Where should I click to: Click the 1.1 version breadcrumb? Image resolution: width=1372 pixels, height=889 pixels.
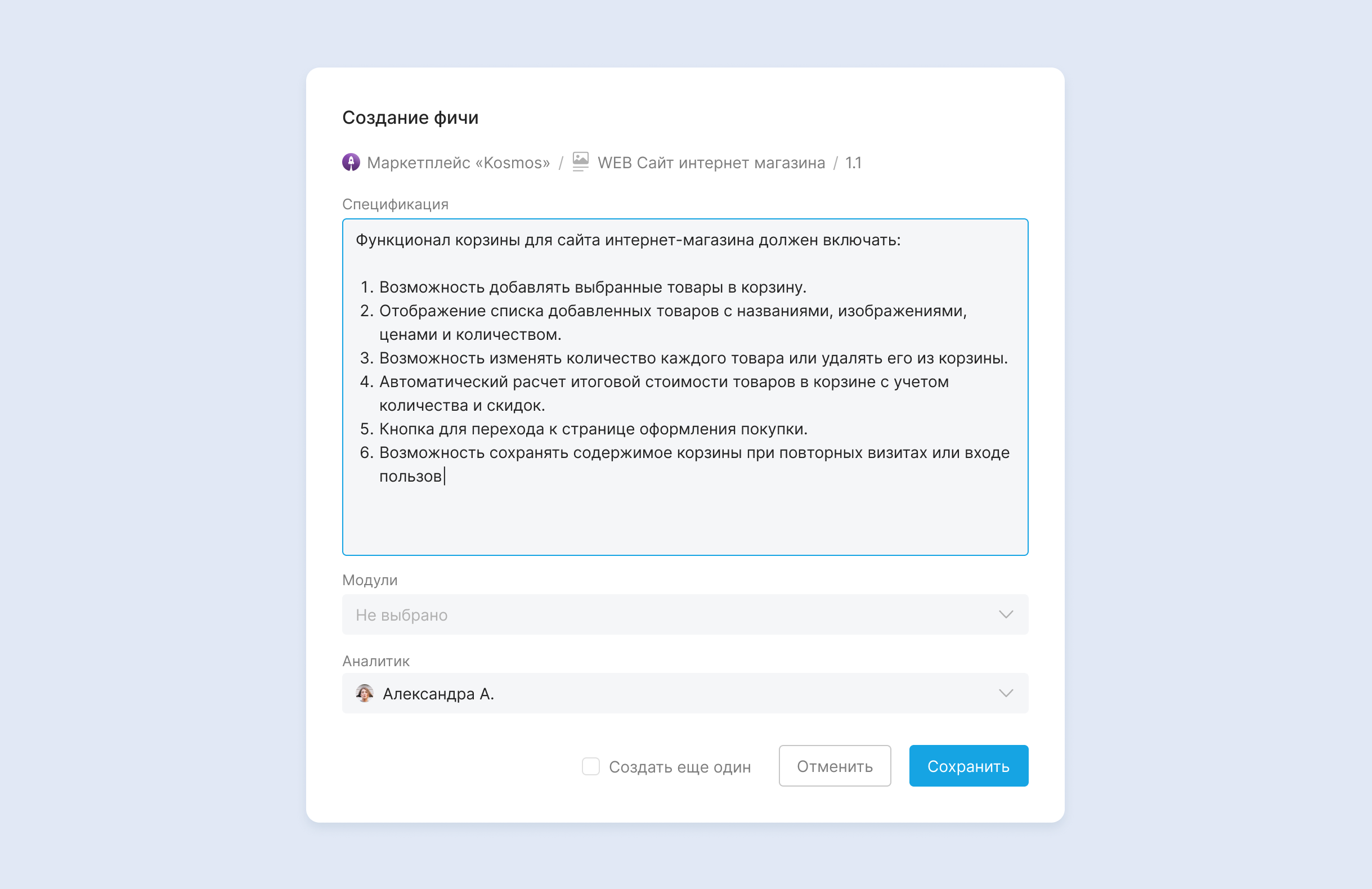point(853,163)
